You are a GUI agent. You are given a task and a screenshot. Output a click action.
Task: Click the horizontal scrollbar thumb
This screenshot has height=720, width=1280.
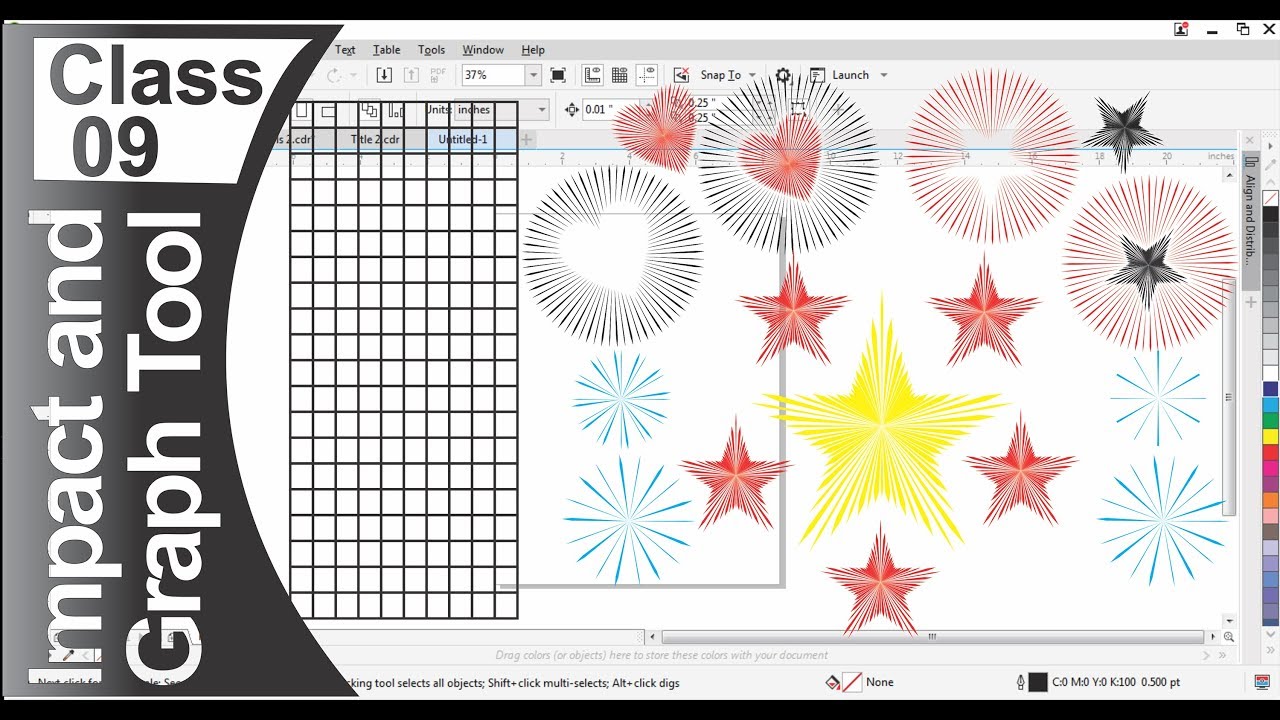point(932,637)
